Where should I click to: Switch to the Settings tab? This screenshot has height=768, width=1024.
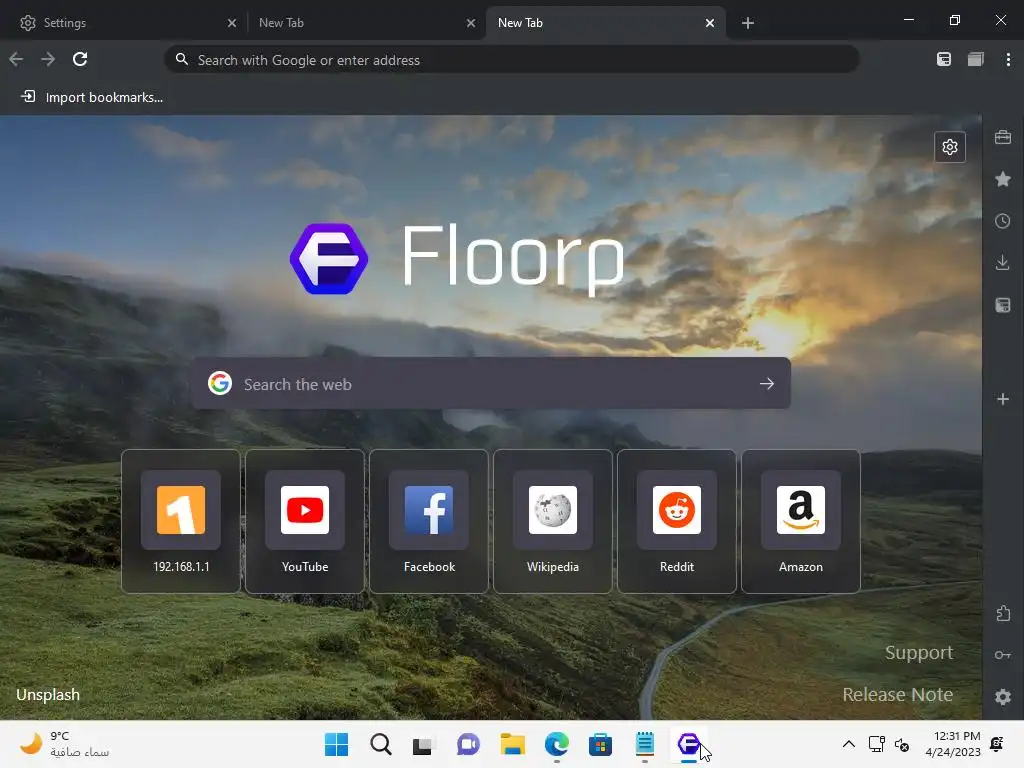[124, 23]
